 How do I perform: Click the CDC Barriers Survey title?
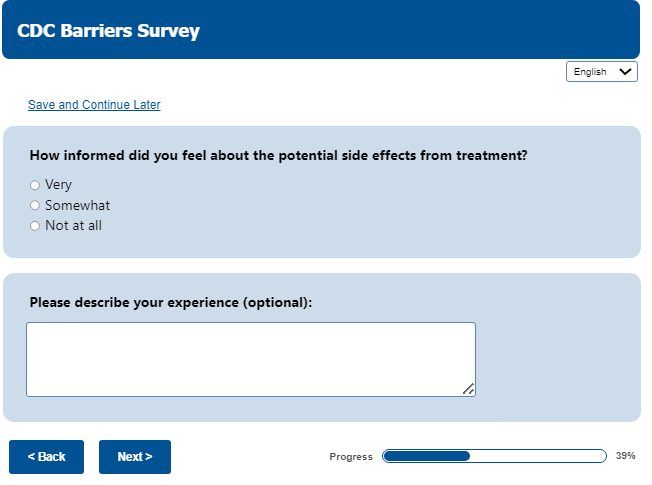(108, 31)
